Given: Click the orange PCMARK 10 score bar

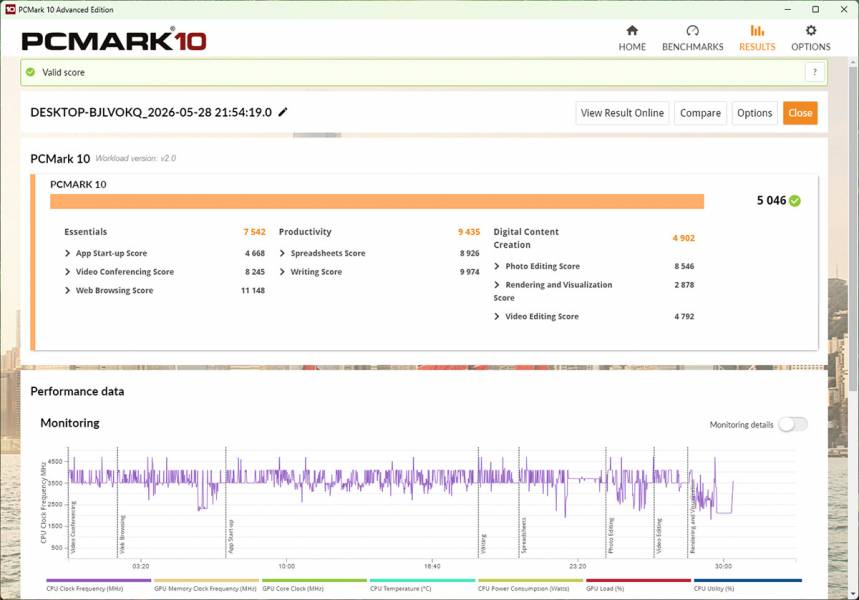Looking at the screenshot, I should 377,201.
